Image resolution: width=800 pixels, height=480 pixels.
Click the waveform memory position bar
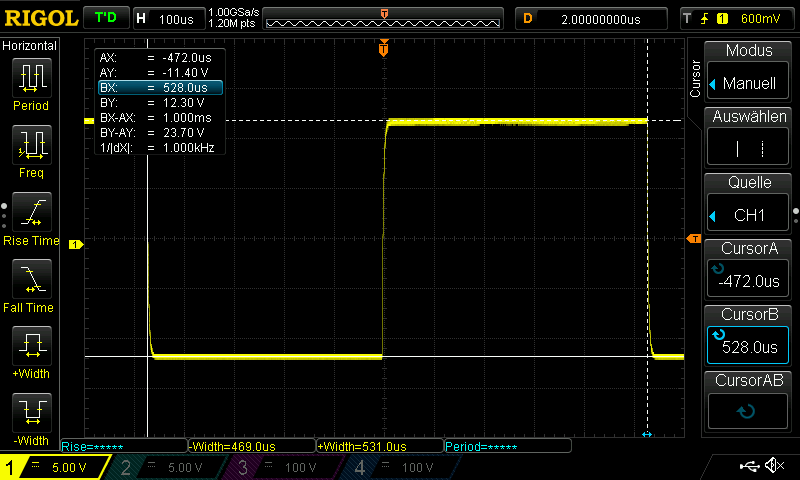(x=384, y=19)
